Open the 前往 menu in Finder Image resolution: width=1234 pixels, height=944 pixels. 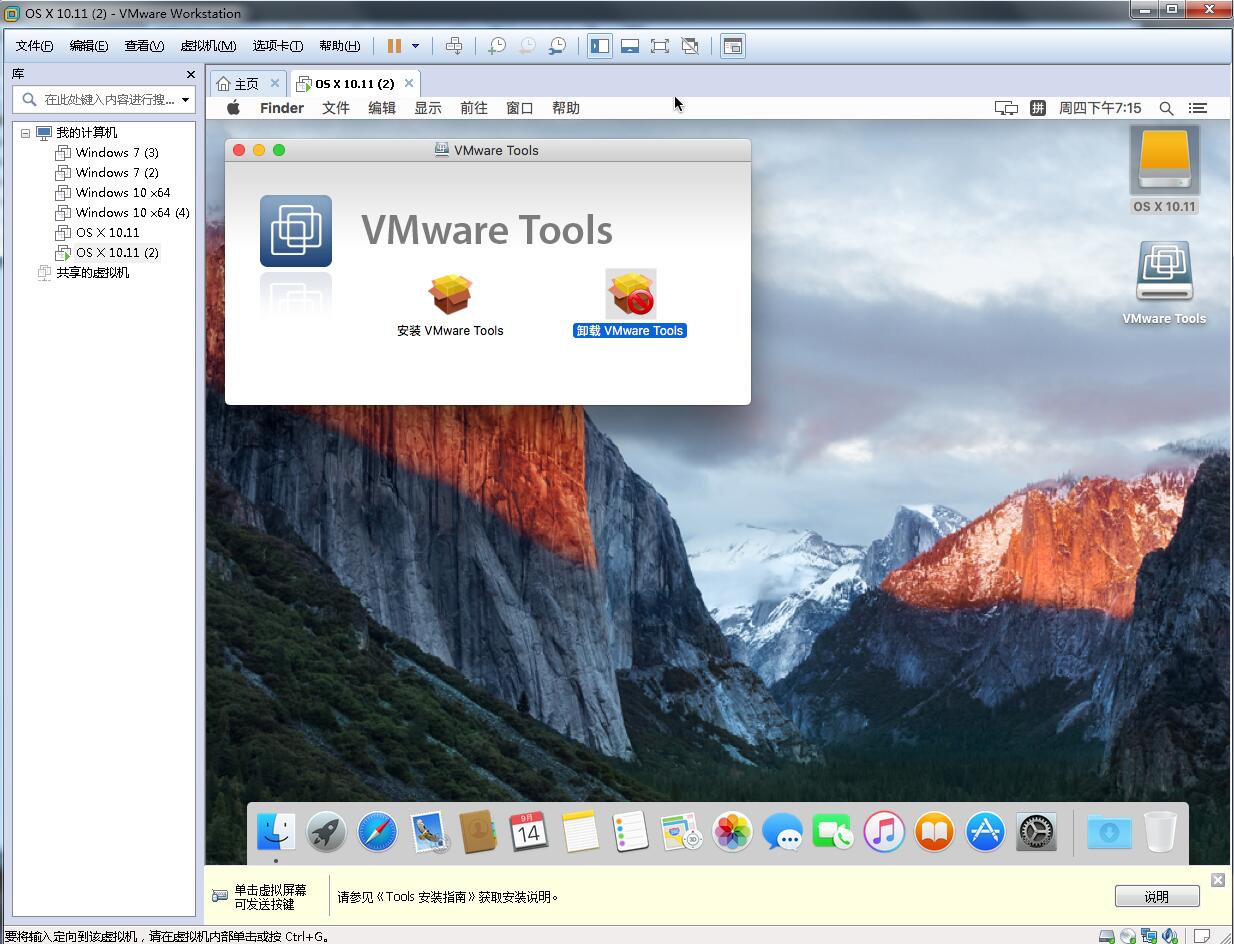[x=474, y=108]
